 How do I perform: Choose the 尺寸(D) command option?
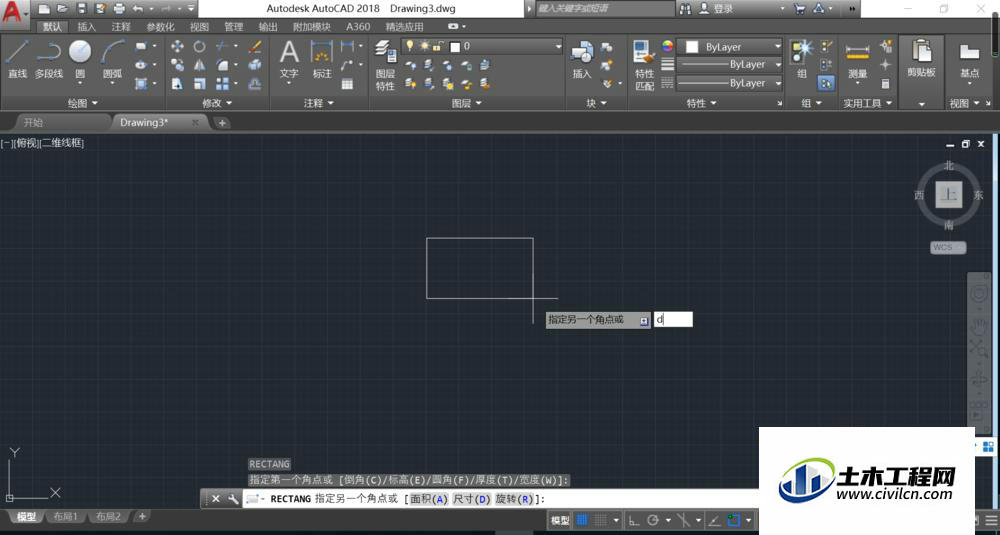(x=471, y=499)
